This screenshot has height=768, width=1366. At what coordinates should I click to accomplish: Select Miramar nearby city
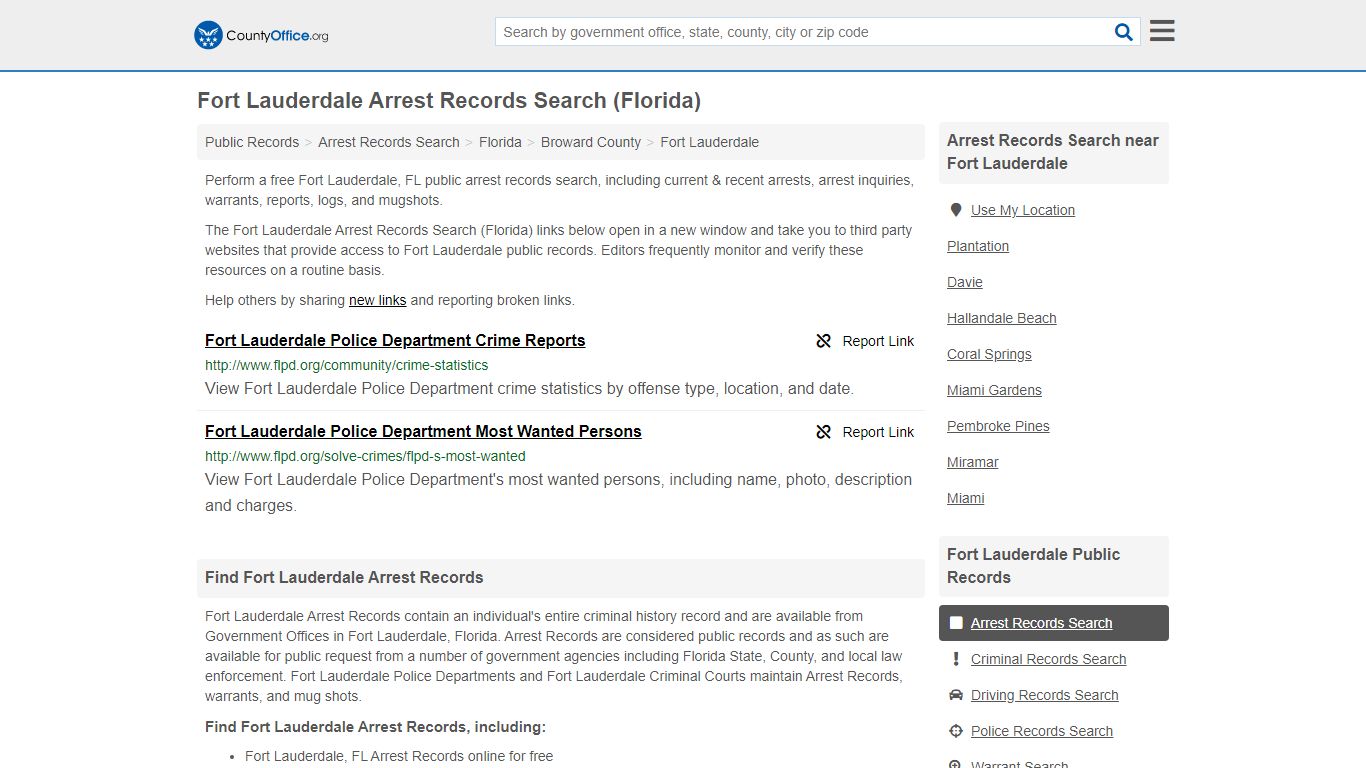(973, 462)
